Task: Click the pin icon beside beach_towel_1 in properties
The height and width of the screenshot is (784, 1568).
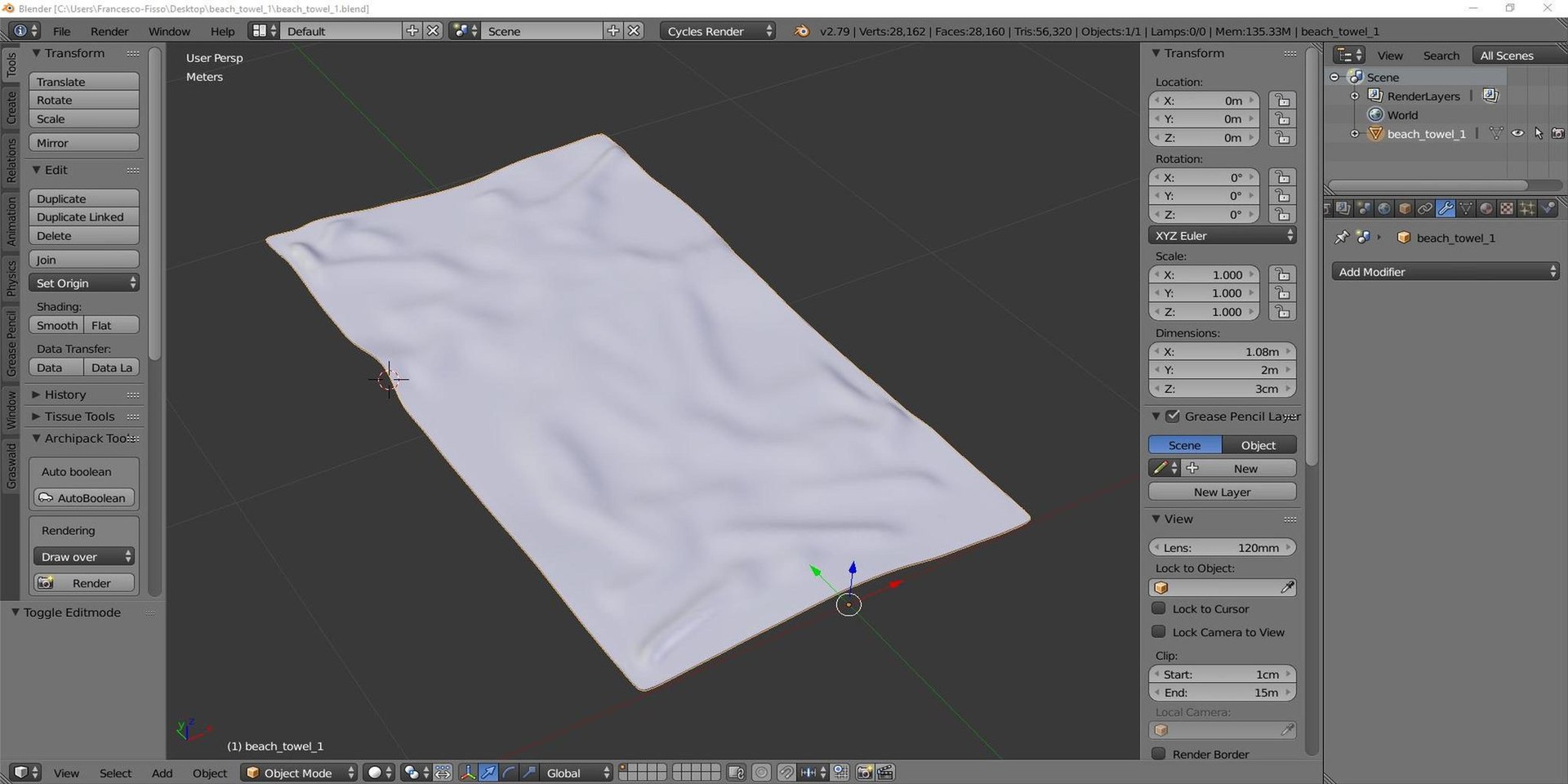Action: coord(1341,238)
